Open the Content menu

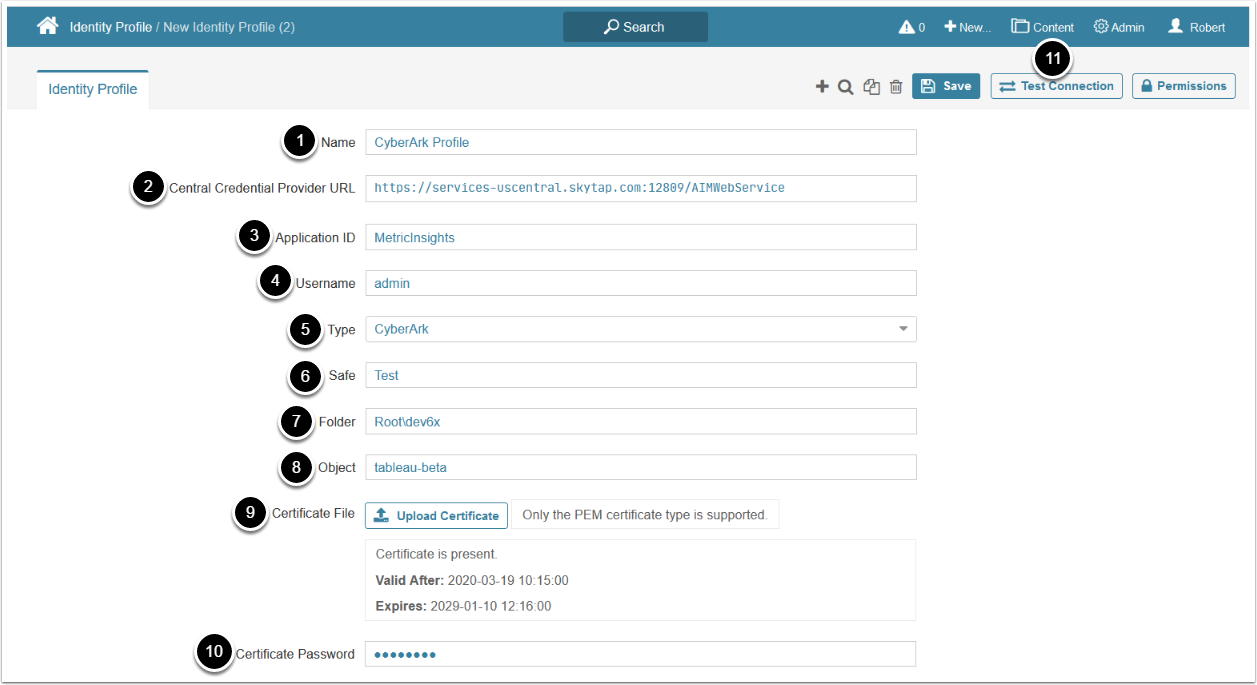[1042, 27]
